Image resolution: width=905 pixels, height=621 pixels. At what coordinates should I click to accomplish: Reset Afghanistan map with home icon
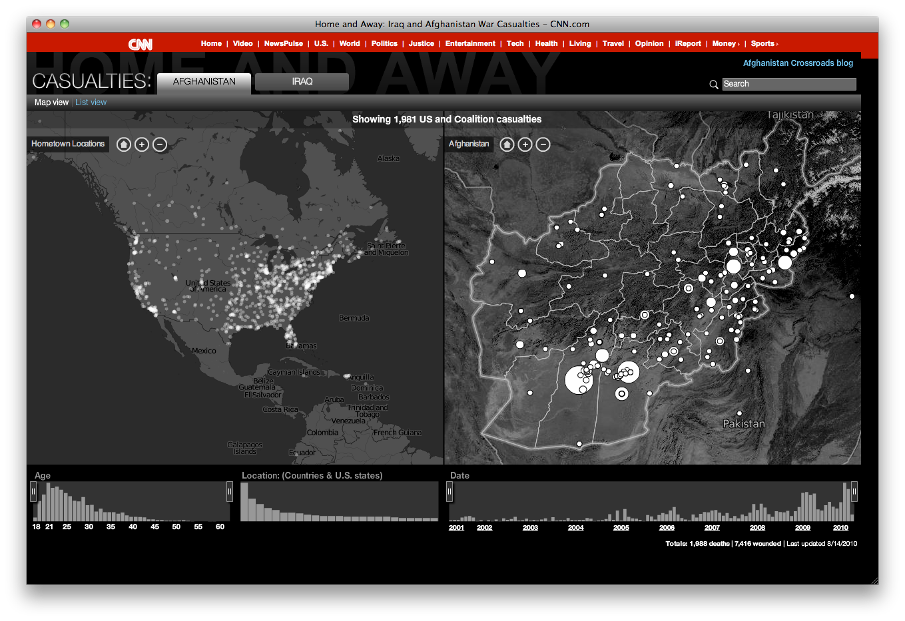tap(507, 145)
